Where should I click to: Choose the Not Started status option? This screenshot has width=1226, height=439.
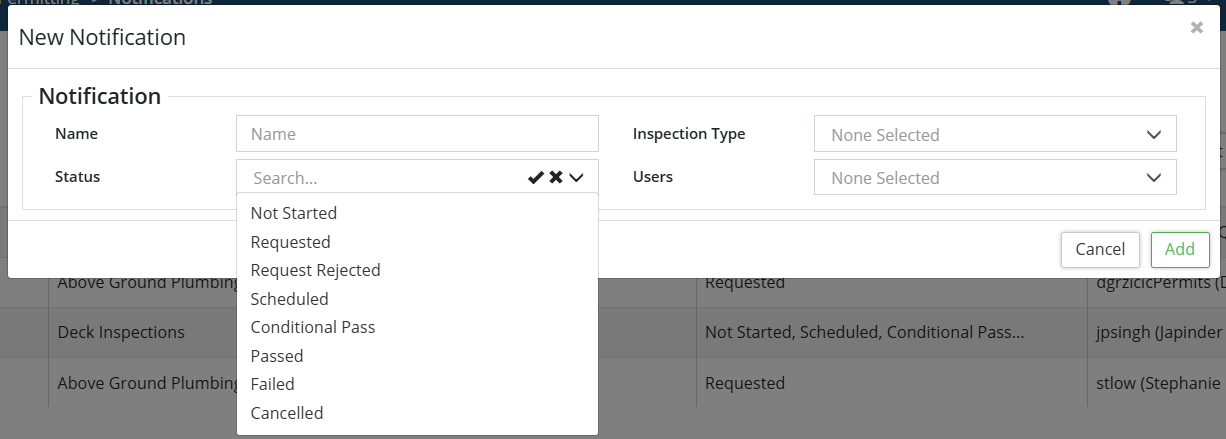point(294,213)
